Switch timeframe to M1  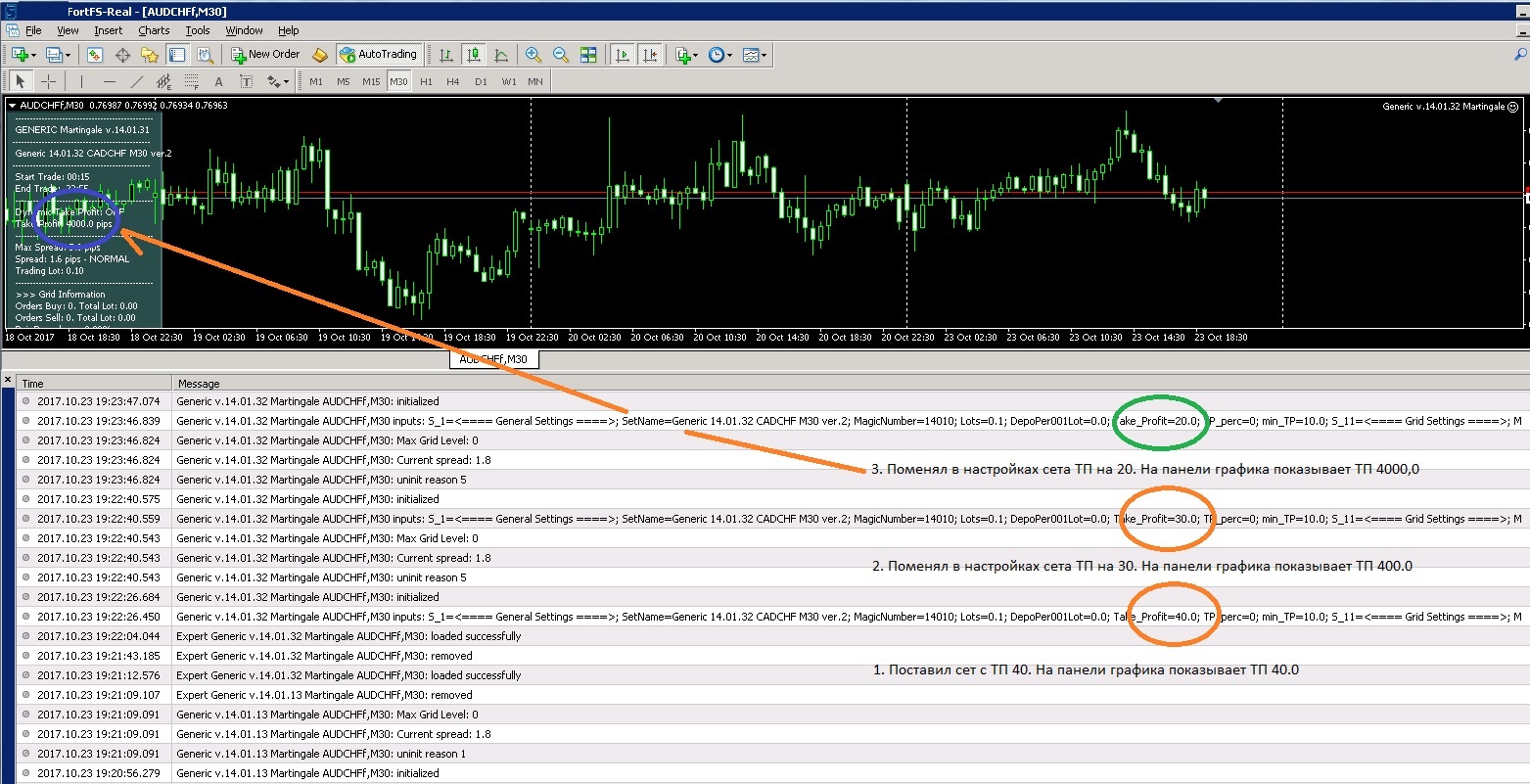(316, 81)
